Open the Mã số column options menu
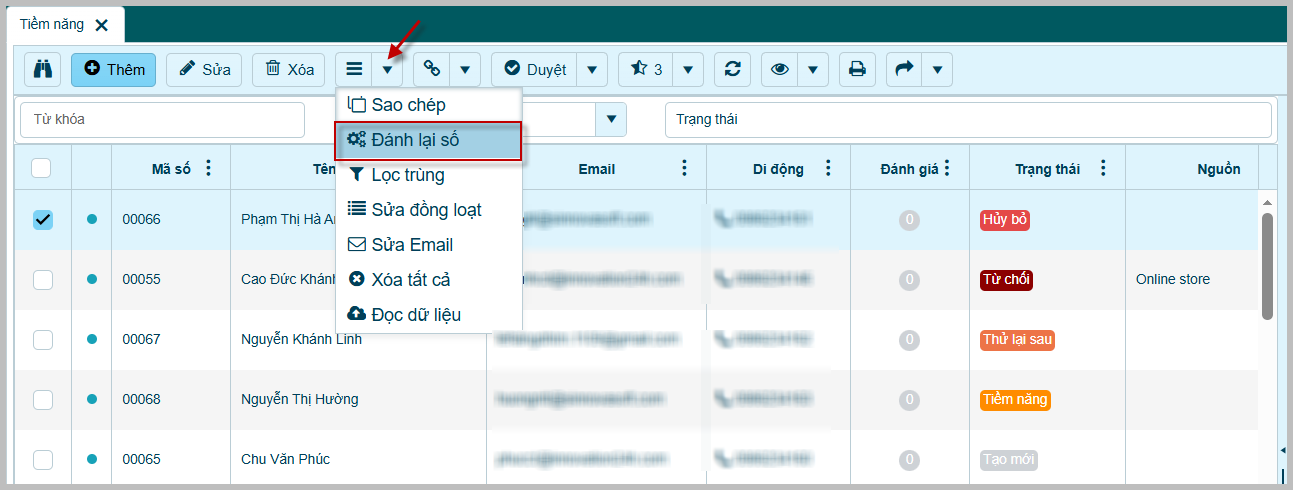 [x=208, y=168]
